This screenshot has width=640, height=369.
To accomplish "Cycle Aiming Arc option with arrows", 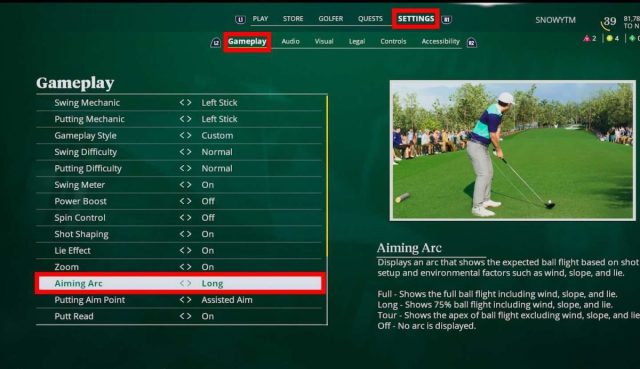I will pyautogui.click(x=185, y=283).
